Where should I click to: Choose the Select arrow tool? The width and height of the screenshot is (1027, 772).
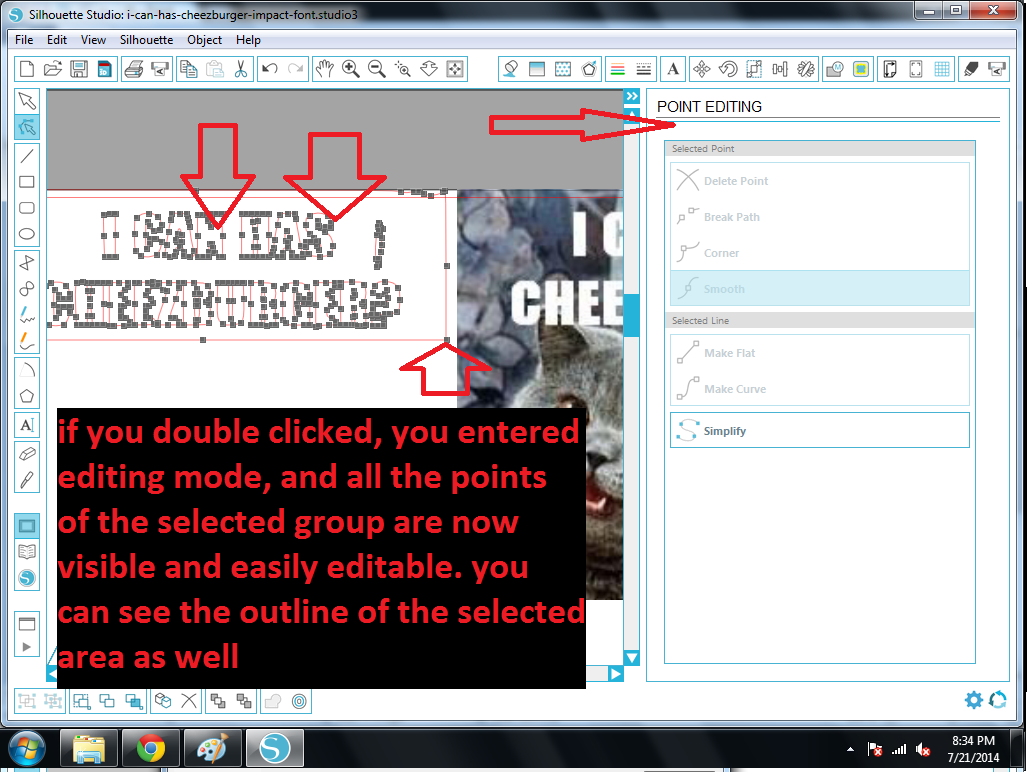click(27, 101)
